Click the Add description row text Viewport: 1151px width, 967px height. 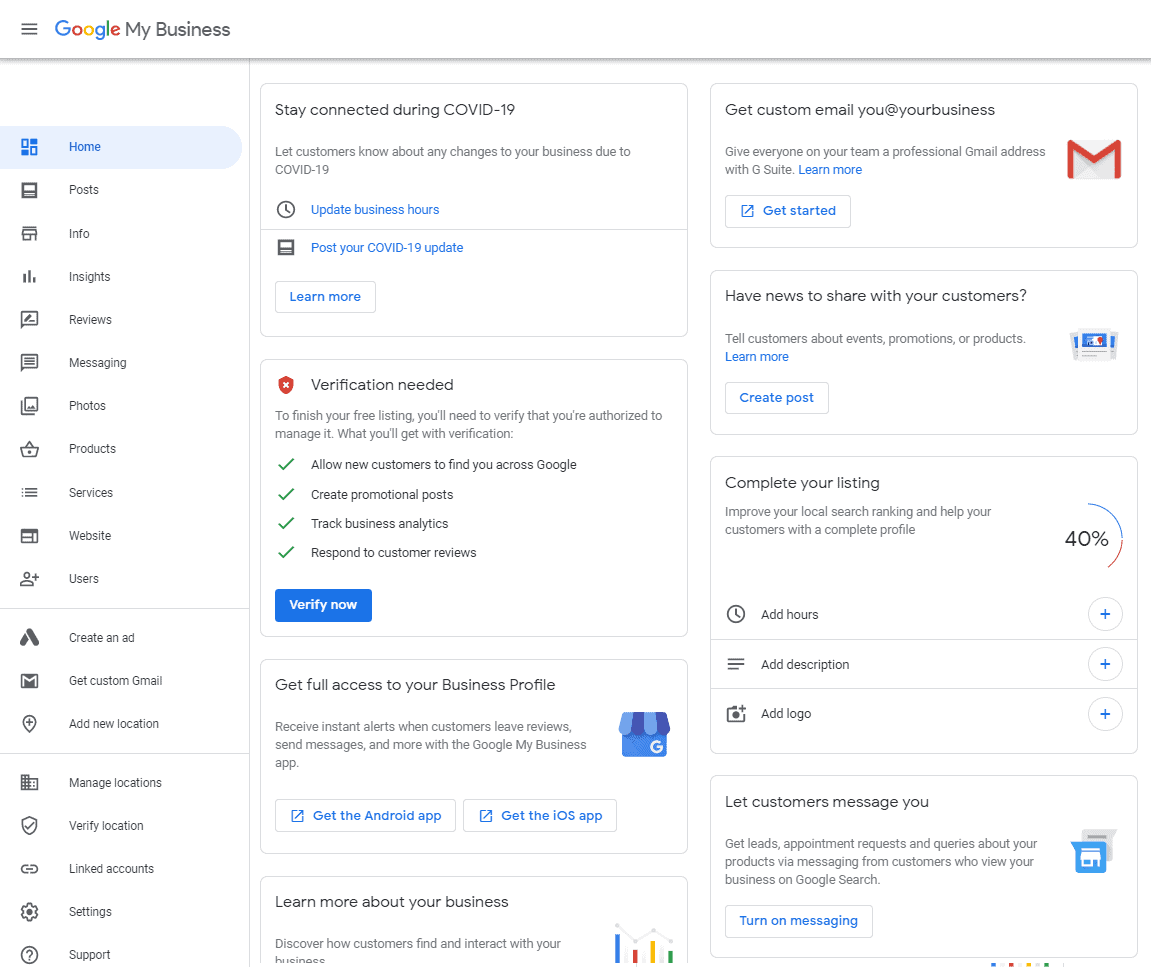tap(805, 664)
